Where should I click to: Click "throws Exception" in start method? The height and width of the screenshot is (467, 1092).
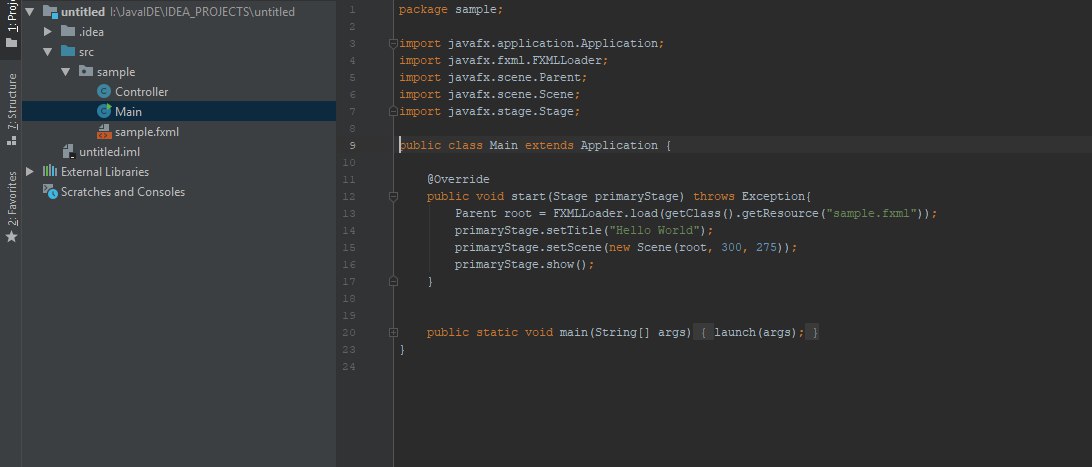748,197
